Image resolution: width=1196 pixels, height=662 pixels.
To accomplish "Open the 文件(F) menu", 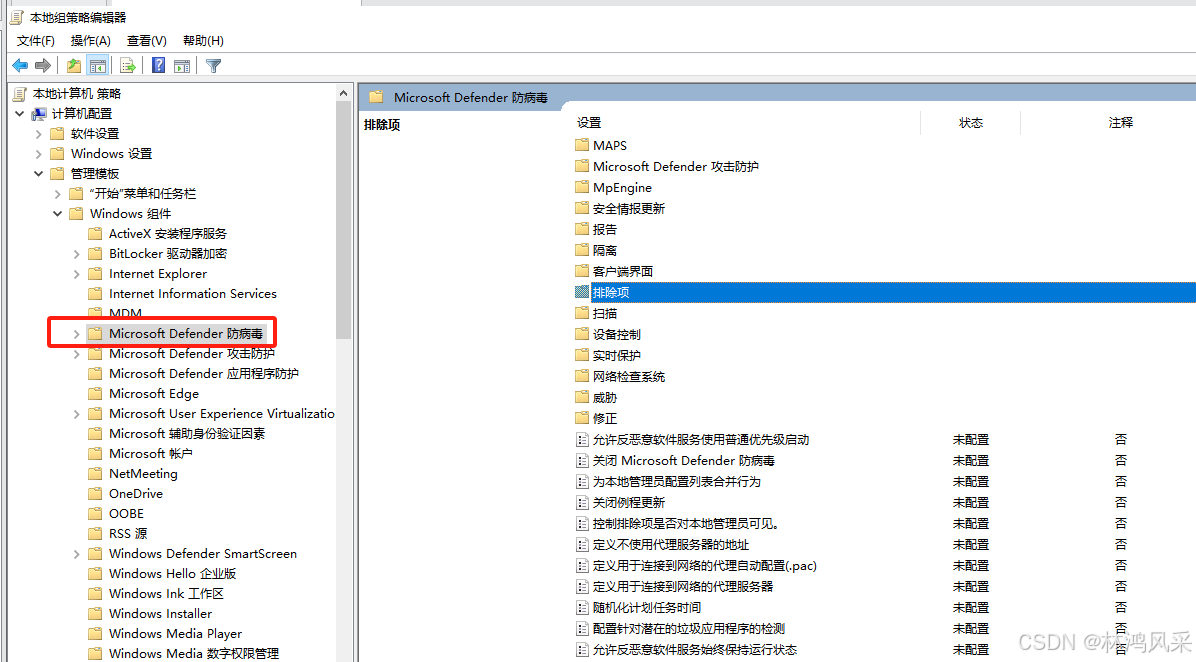I will pyautogui.click(x=36, y=40).
